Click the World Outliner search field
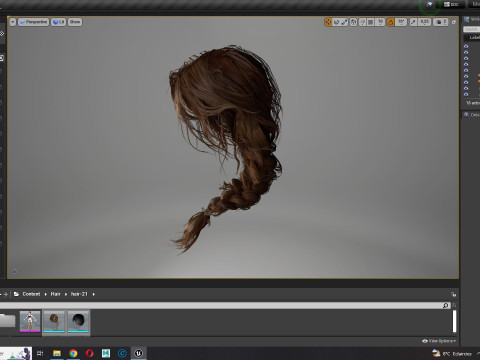Screen dimensions: 480x360 coord(472,29)
